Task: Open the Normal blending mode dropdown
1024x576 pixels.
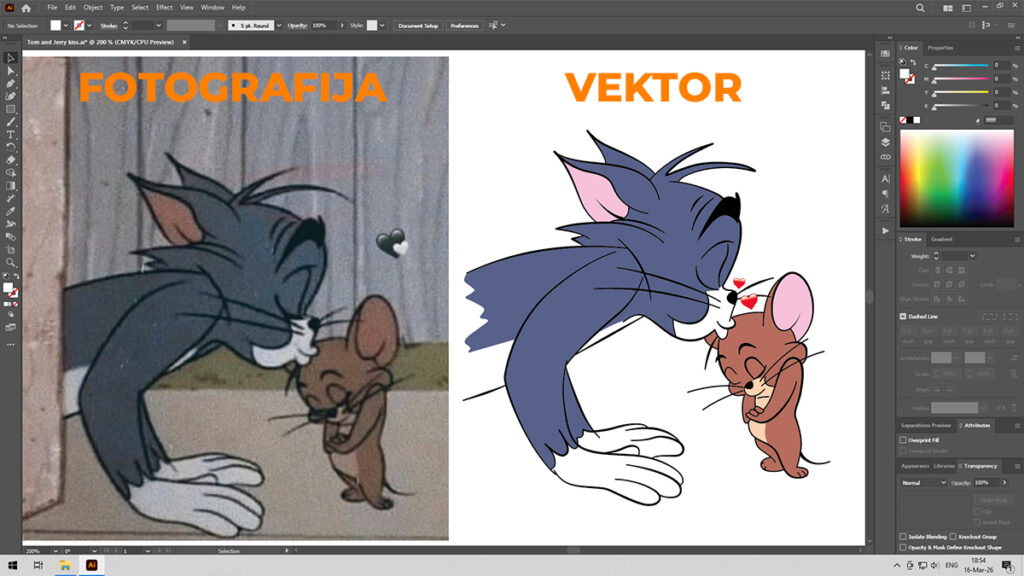Action: [922, 482]
